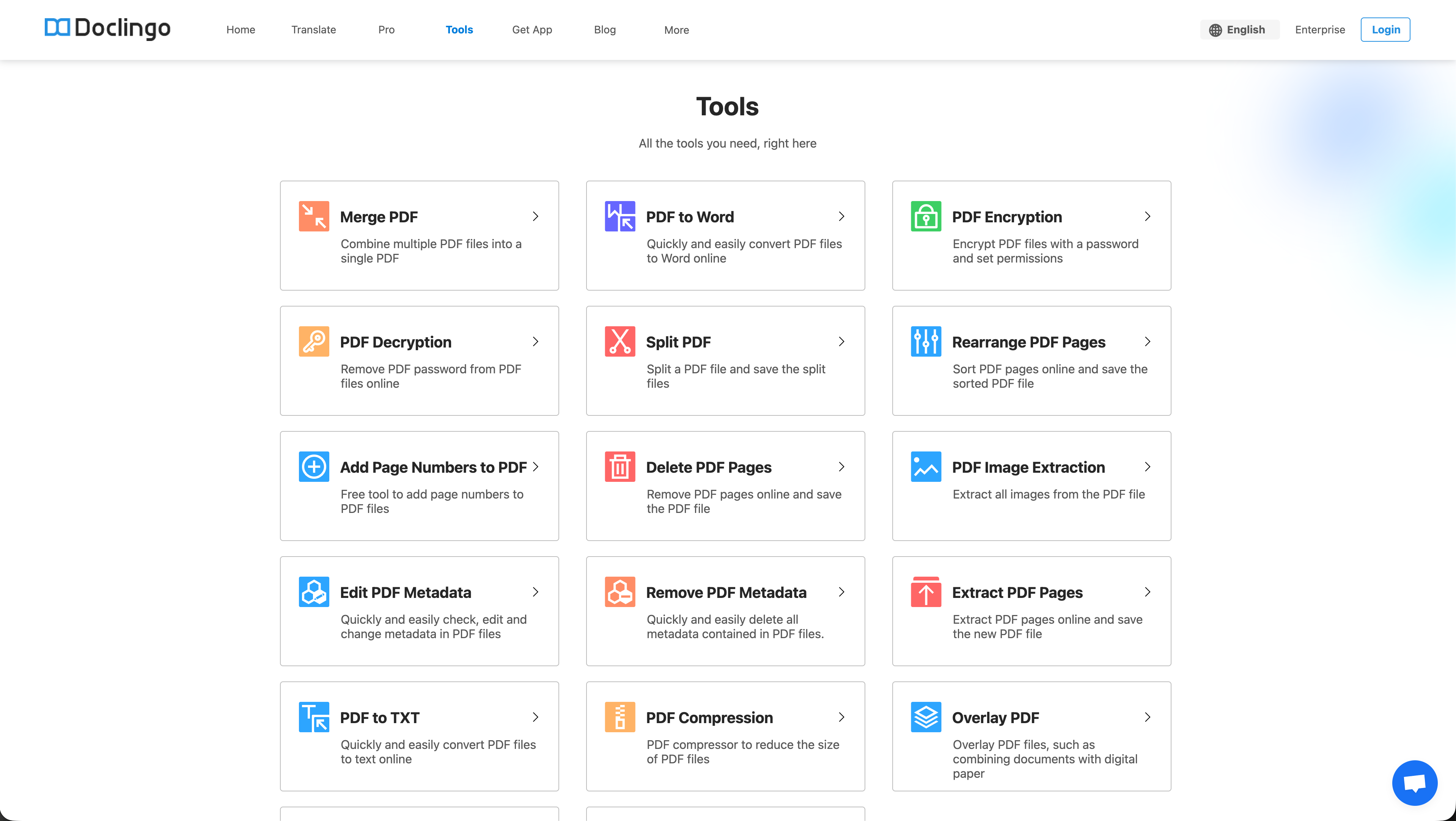Open the Edit PDF Metadata tool title
The height and width of the screenshot is (821, 1456).
[405, 592]
